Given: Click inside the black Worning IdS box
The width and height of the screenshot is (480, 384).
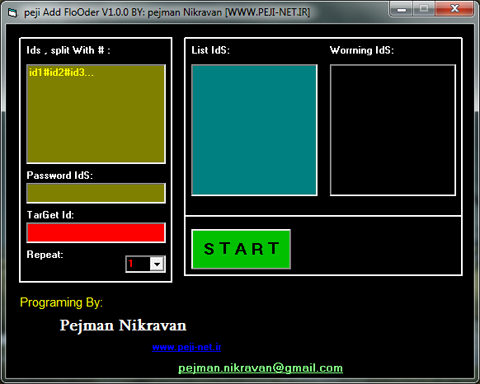Looking at the screenshot, I should (393, 130).
